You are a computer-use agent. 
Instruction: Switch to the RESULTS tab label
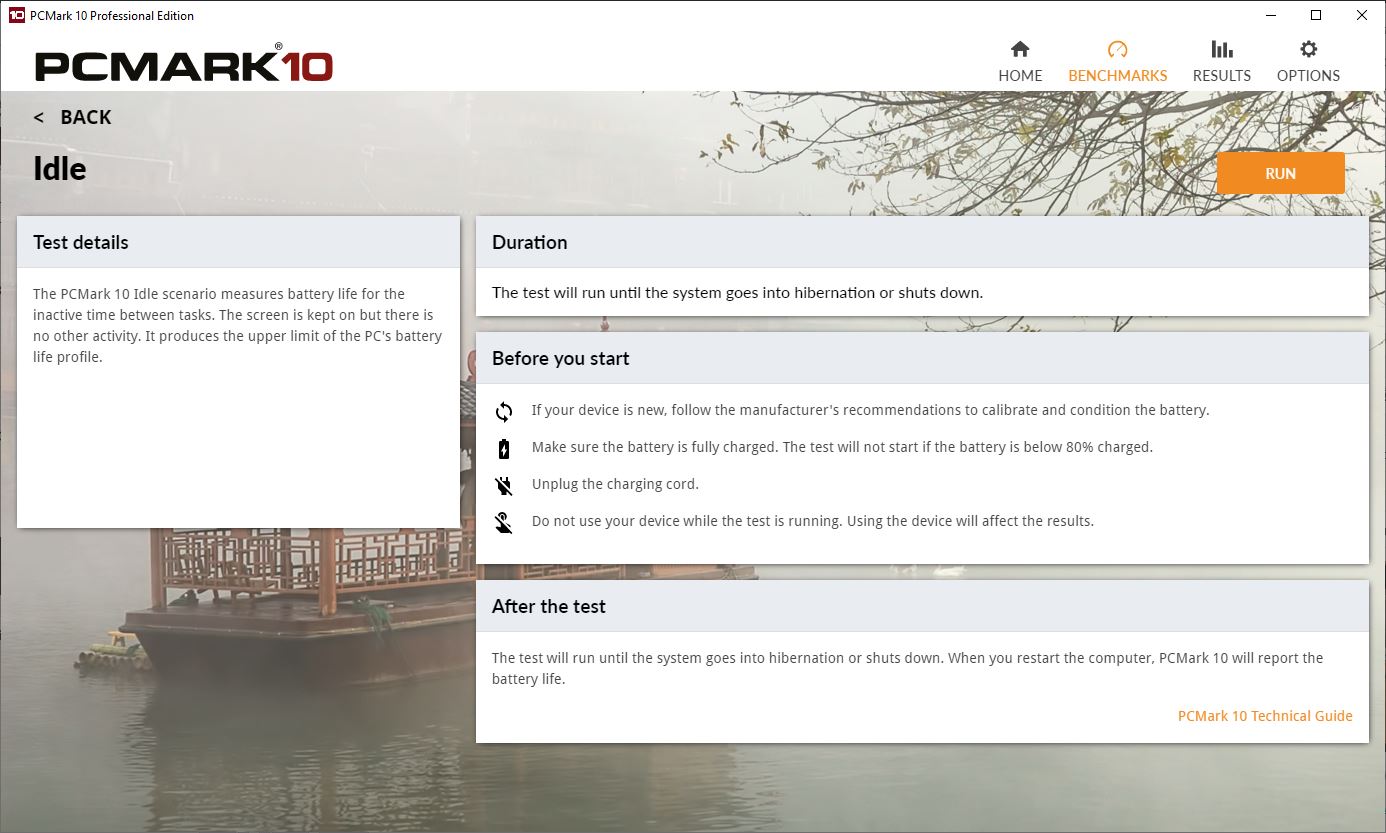(1221, 76)
